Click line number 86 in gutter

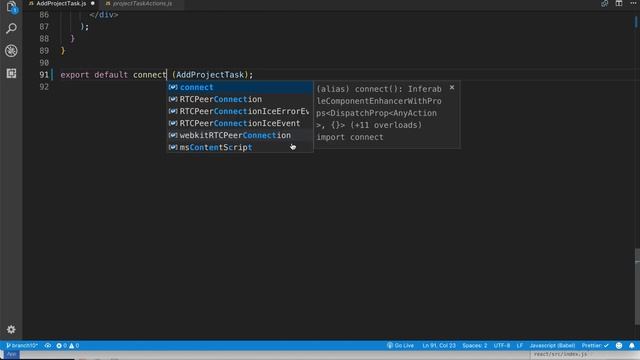coord(44,15)
